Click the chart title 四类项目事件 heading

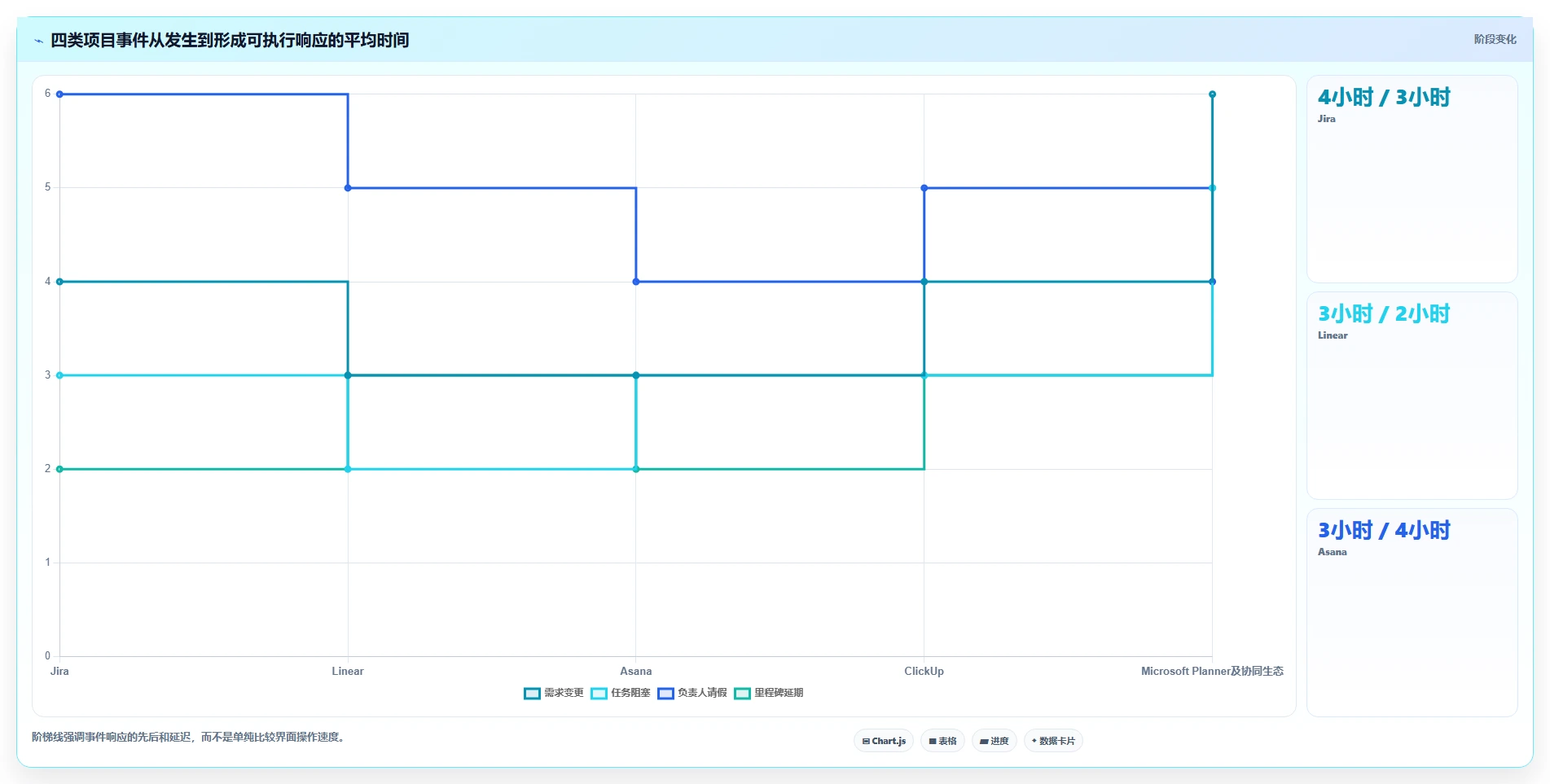point(230,40)
